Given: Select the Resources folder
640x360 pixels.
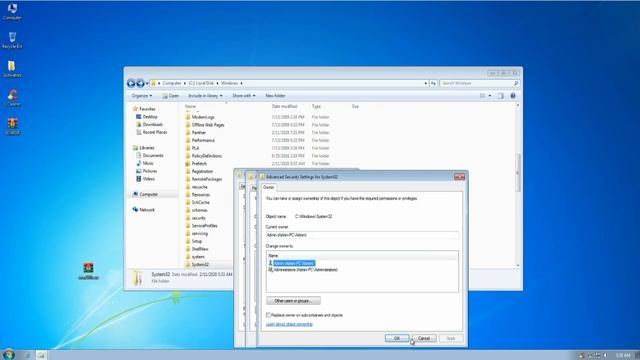Looking at the screenshot, I should pos(198,195).
